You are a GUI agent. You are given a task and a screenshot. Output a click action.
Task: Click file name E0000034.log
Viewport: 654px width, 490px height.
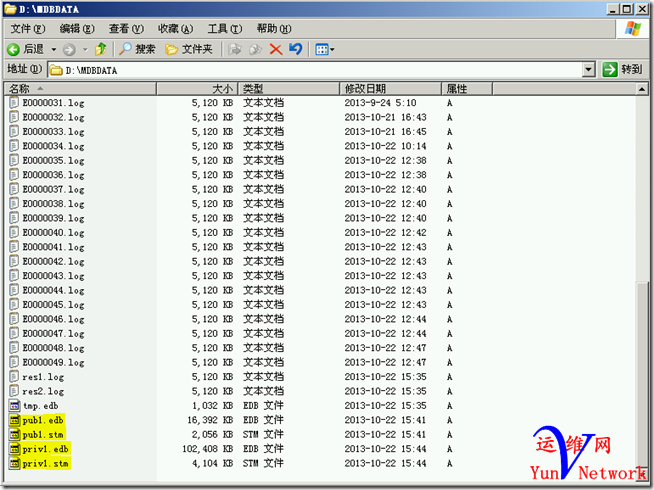pos(53,146)
